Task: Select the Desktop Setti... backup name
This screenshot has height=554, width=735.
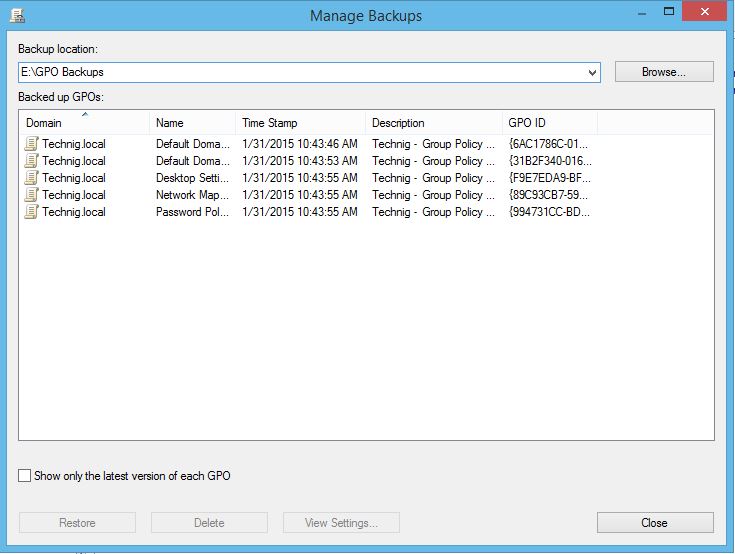Action: [x=192, y=178]
